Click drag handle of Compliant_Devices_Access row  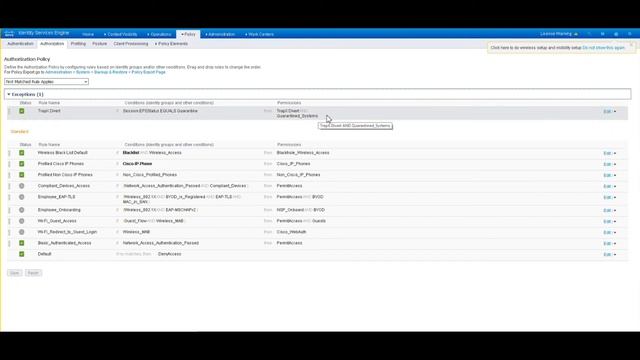tap(9, 186)
